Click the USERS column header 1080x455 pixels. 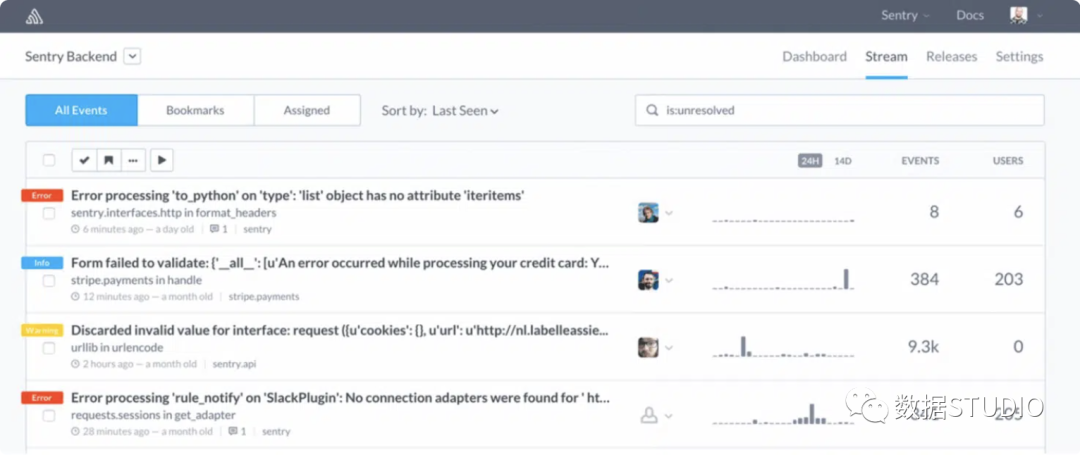[1008, 161]
